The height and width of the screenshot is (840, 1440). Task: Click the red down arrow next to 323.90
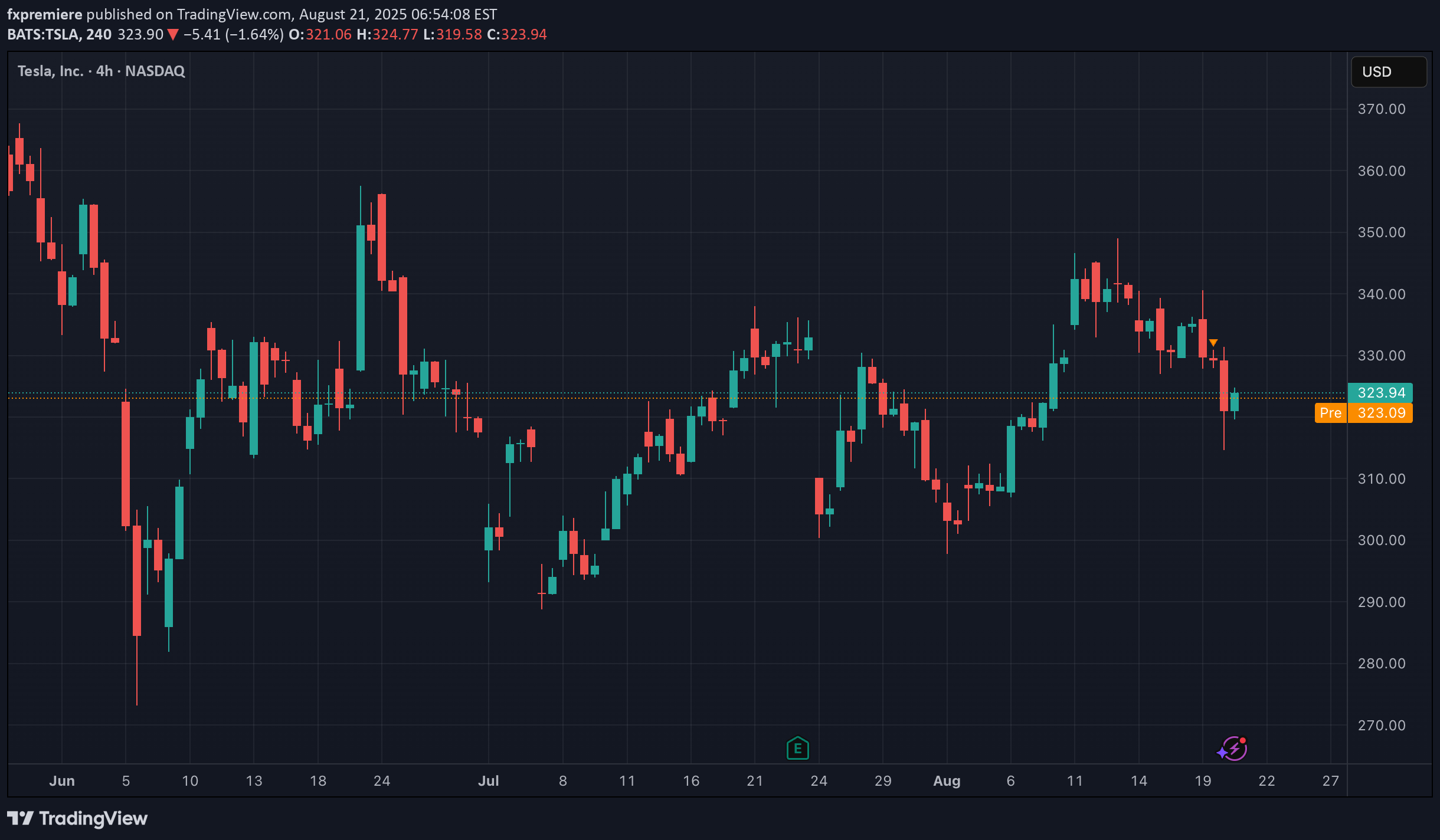(x=173, y=35)
